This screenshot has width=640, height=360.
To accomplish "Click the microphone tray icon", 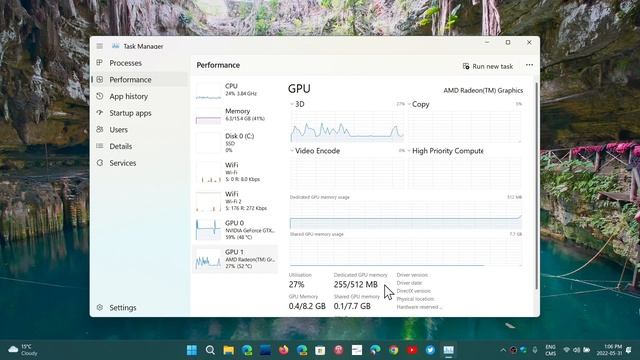I will point(535,350).
